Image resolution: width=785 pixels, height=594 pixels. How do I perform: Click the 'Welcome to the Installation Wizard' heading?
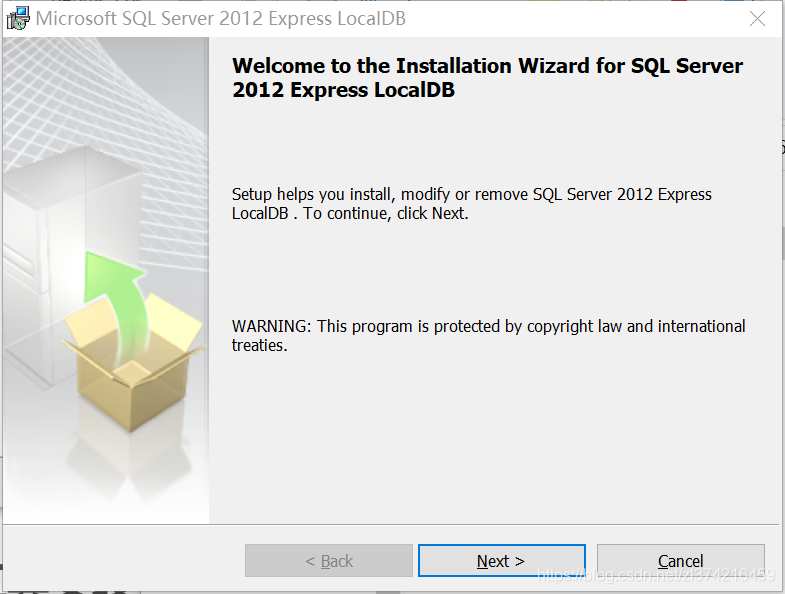(x=487, y=78)
